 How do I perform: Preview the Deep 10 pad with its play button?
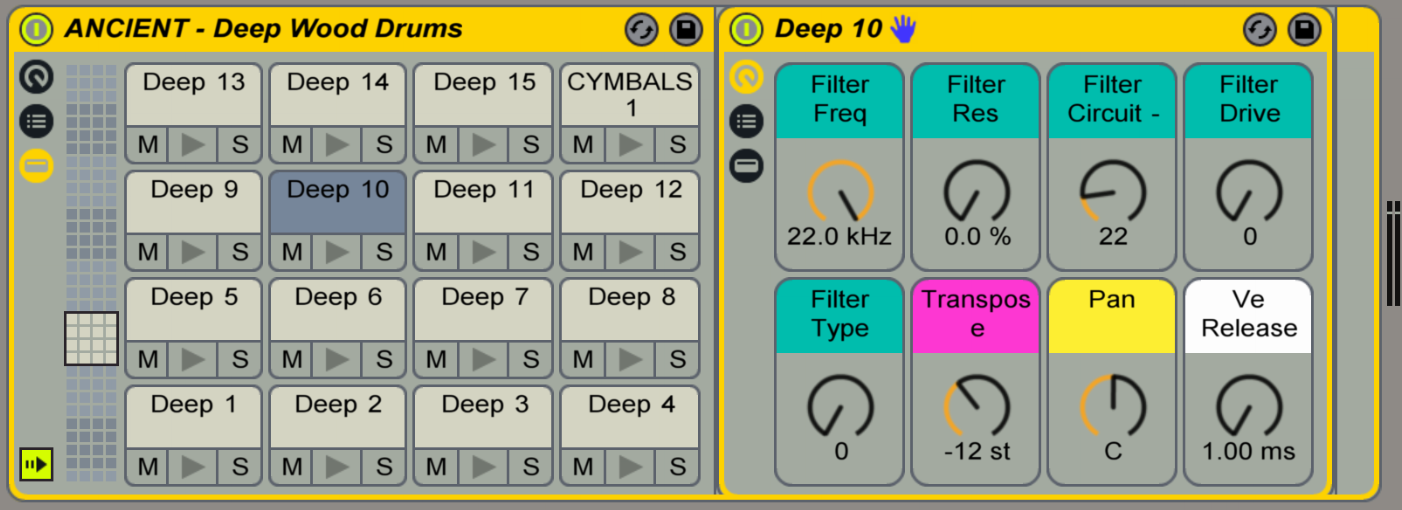point(338,252)
